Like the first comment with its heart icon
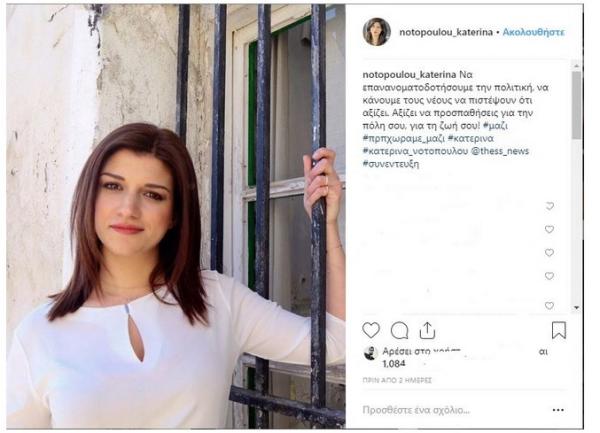Image resolution: width=600 pixels, height=433 pixels. tap(549, 206)
